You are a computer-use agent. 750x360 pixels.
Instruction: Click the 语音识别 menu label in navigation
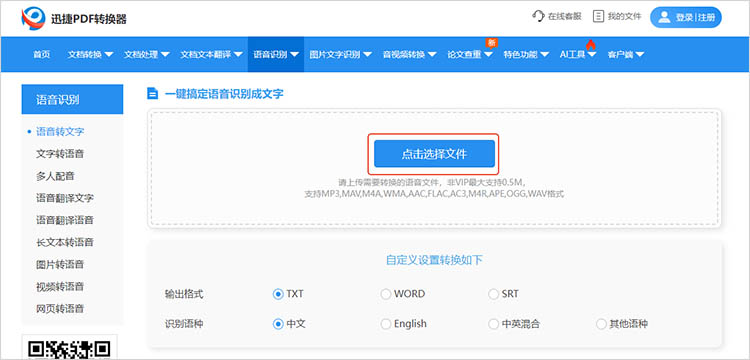coord(270,55)
